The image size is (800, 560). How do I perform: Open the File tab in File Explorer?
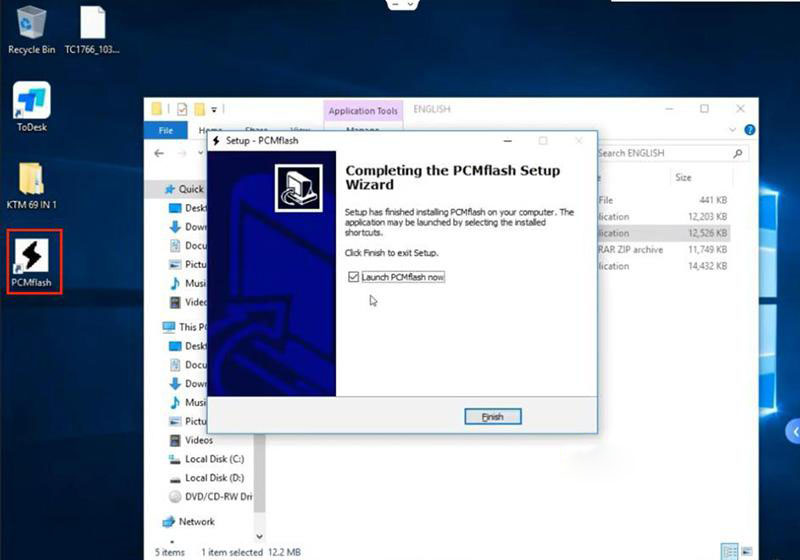(166, 131)
